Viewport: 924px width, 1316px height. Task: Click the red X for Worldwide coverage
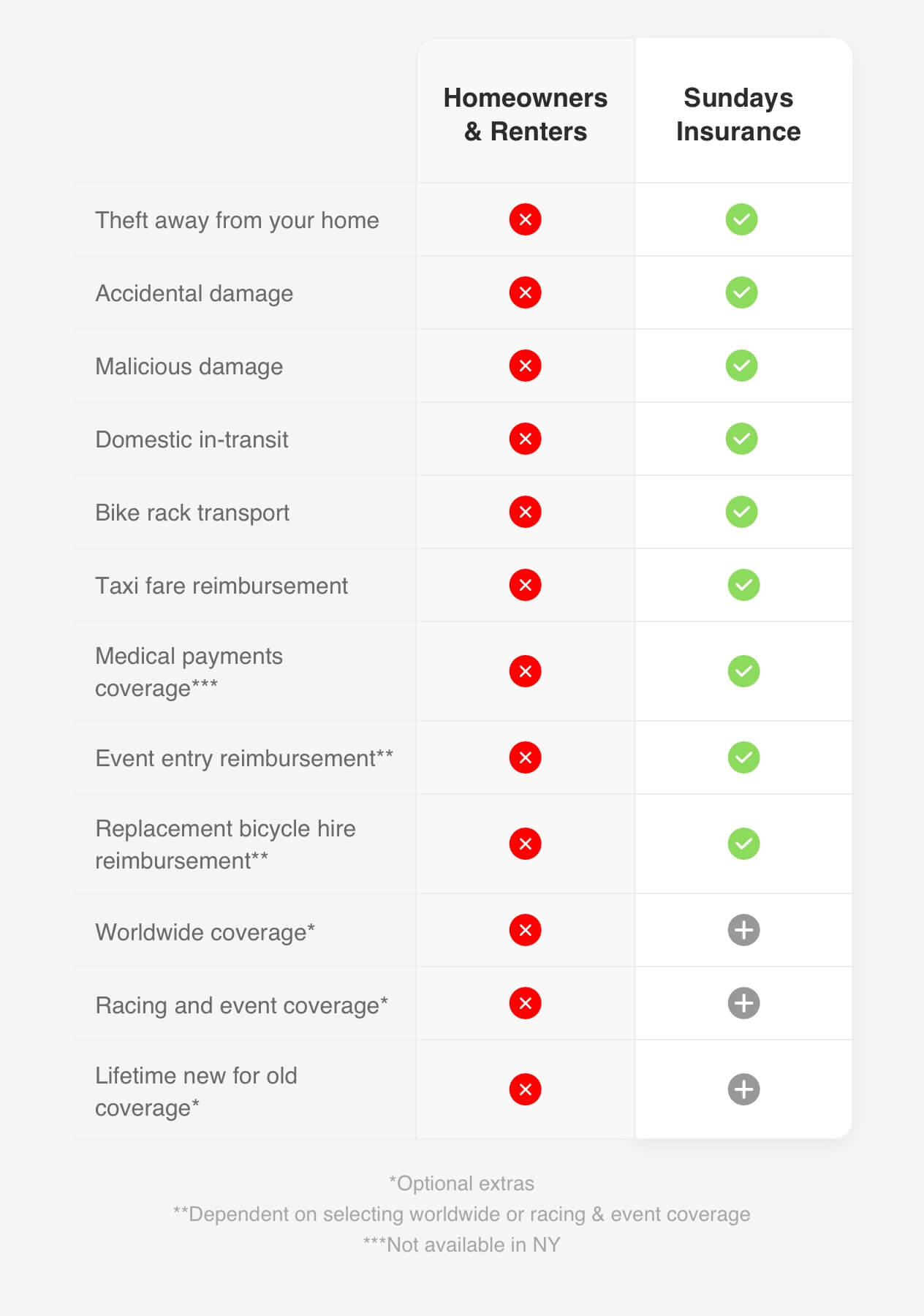[x=525, y=930]
